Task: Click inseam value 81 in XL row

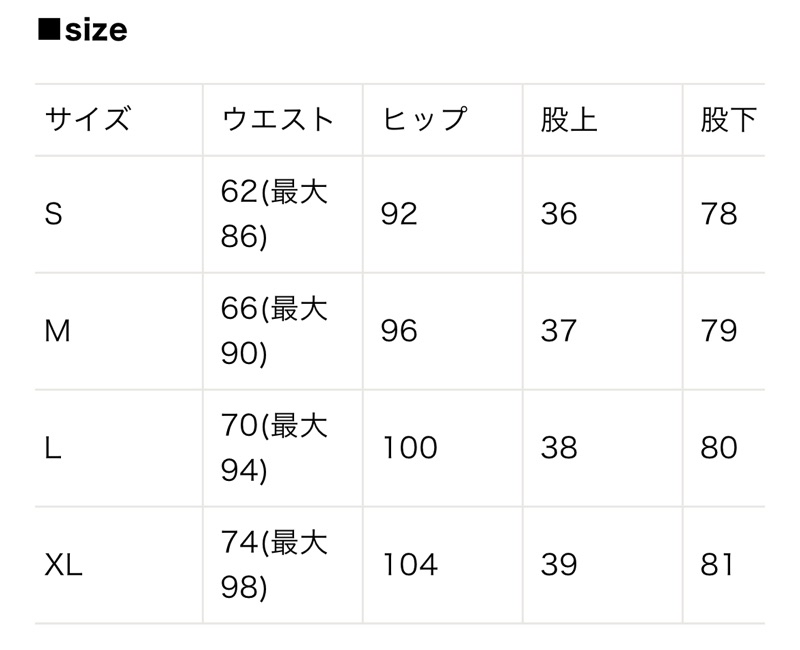Action: (716, 565)
